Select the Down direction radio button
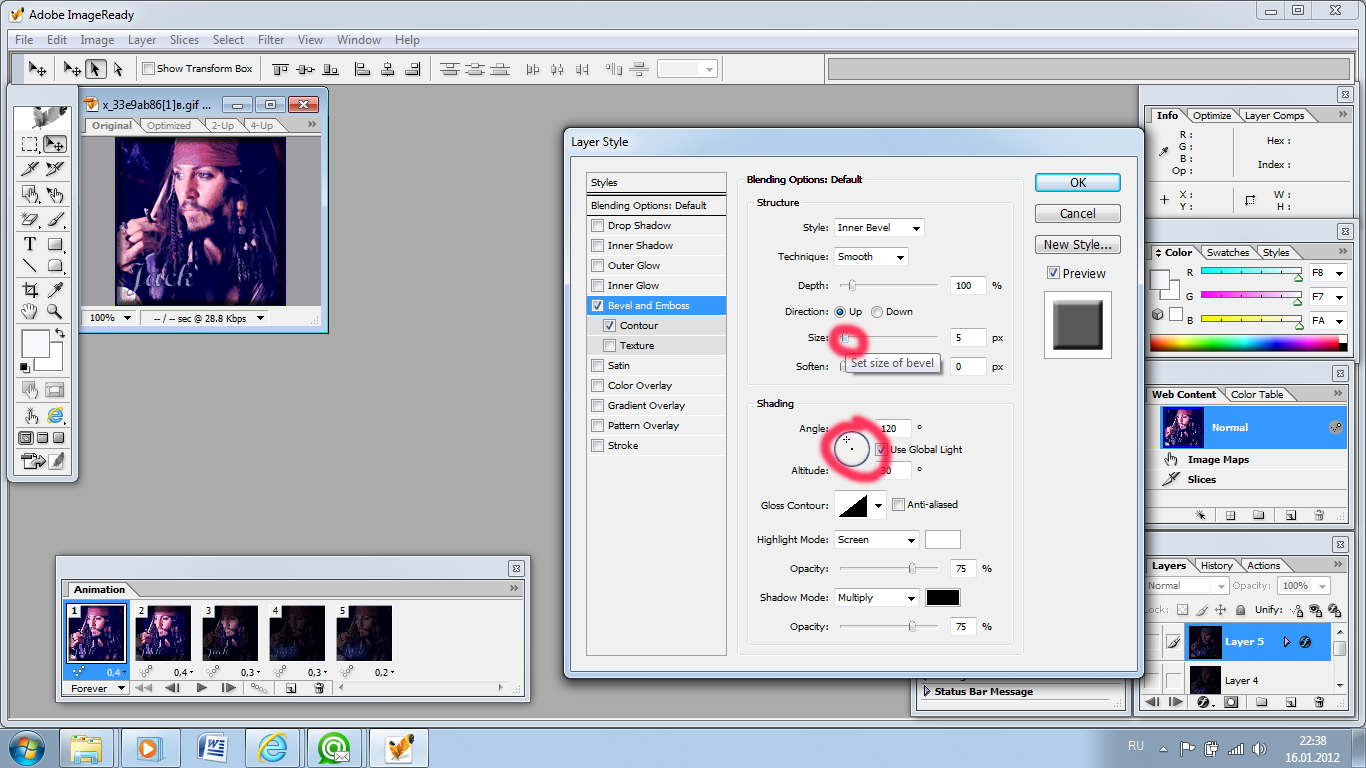The width and height of the screenshot is (1366, 768). click(877, 312)
